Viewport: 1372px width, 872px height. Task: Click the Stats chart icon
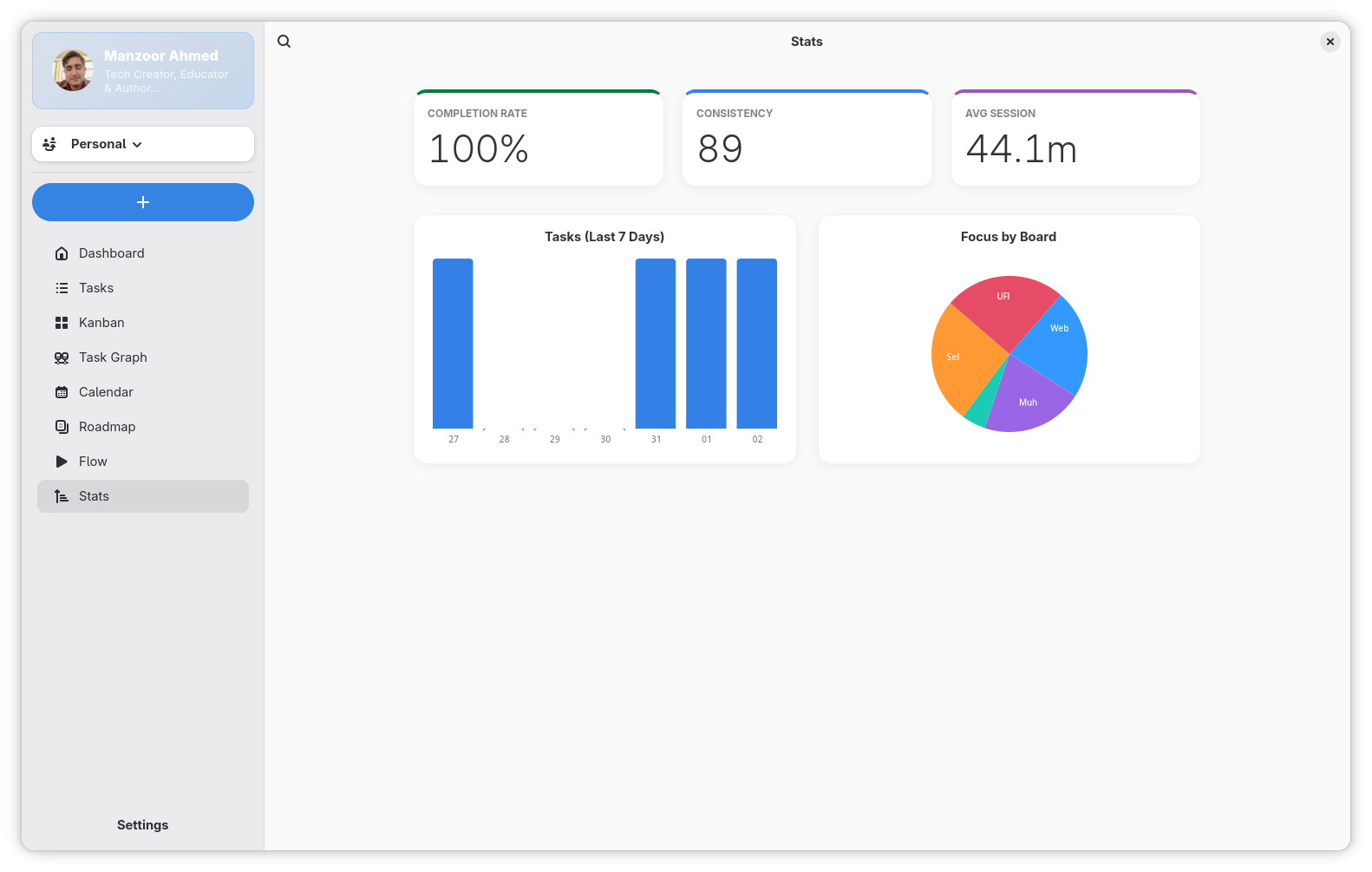[62, 496]
